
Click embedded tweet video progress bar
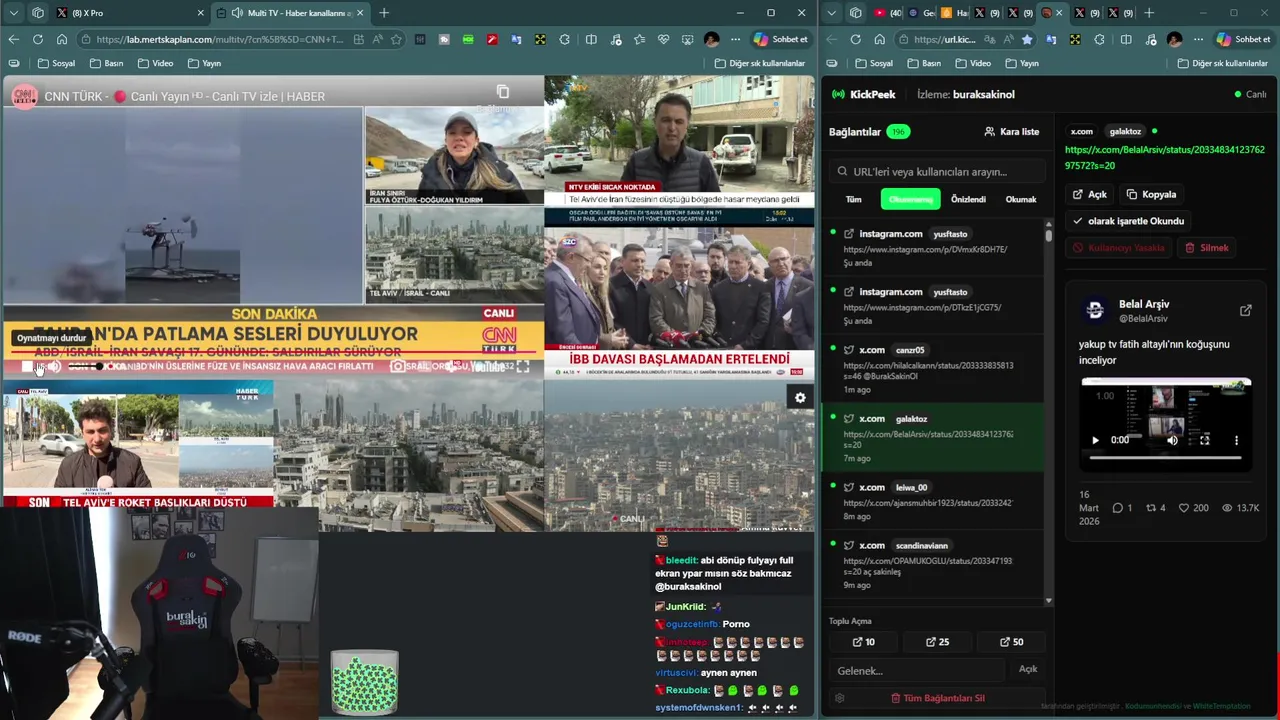[1165, 457]
